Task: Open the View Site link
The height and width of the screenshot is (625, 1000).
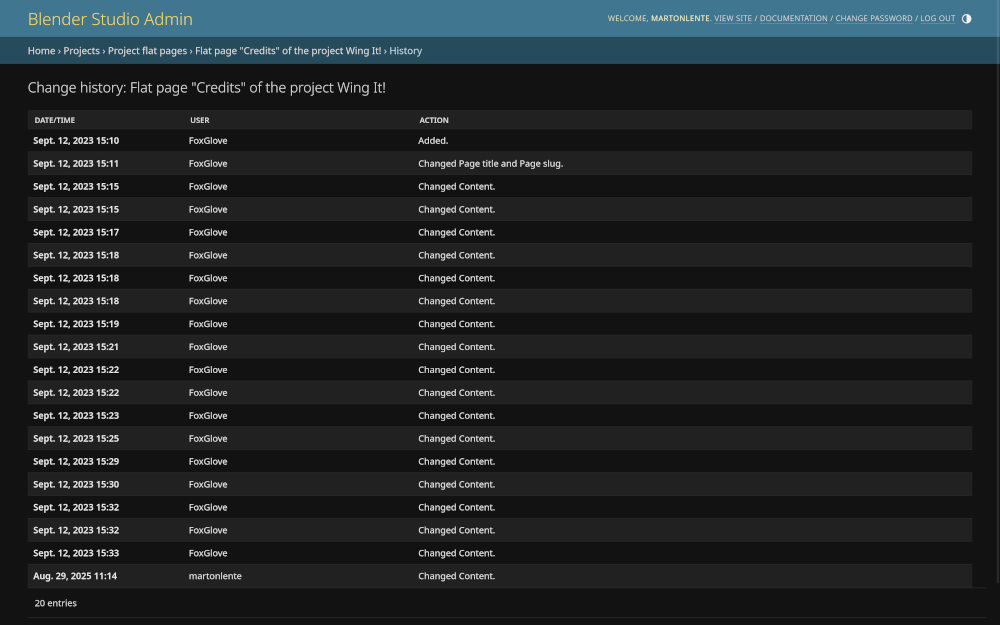Action: tap(733, 19)
